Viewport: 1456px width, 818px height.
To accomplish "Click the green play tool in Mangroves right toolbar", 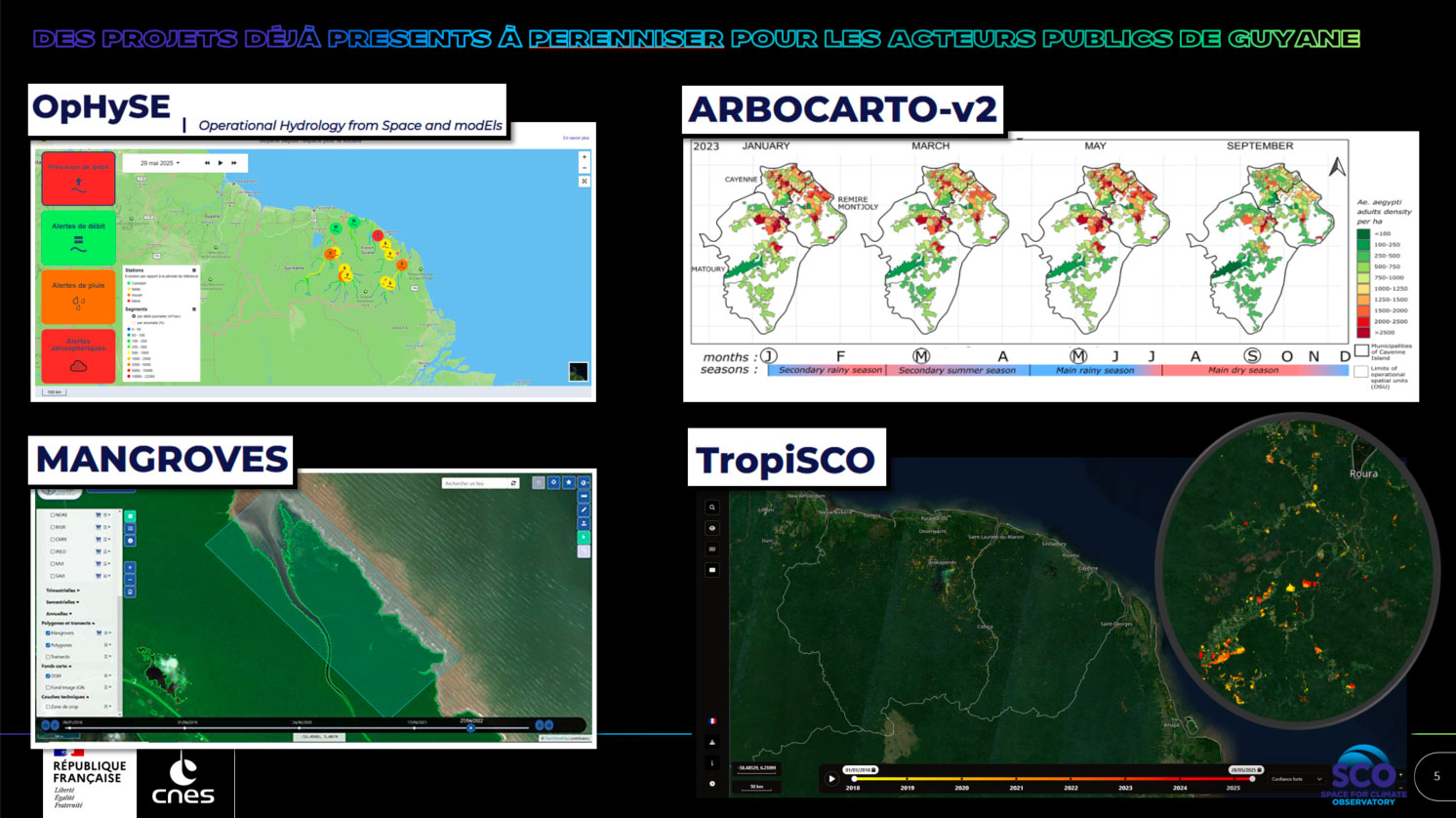I will pos(584,537).
